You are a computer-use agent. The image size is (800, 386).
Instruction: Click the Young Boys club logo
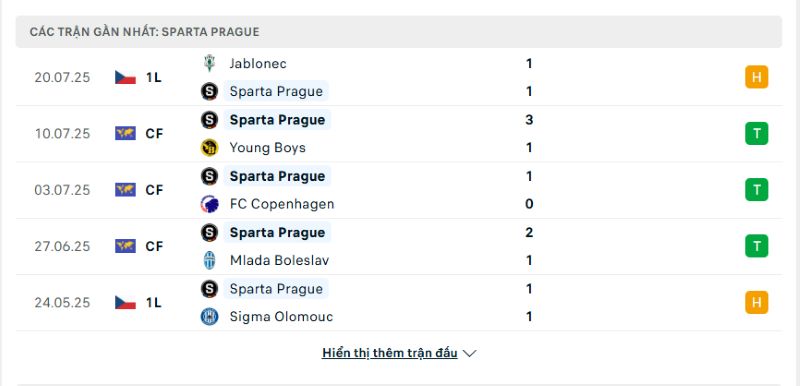(209, 148)
